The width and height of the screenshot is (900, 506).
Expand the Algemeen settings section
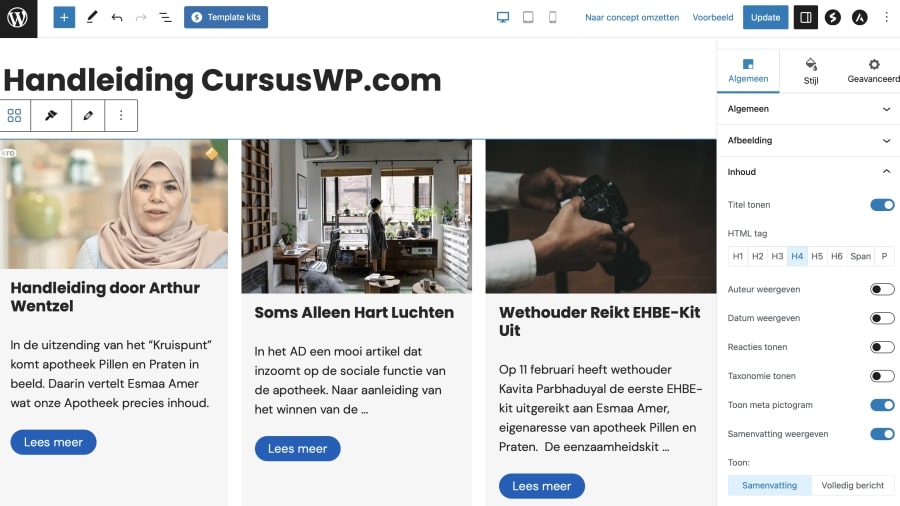click(809, 109)
